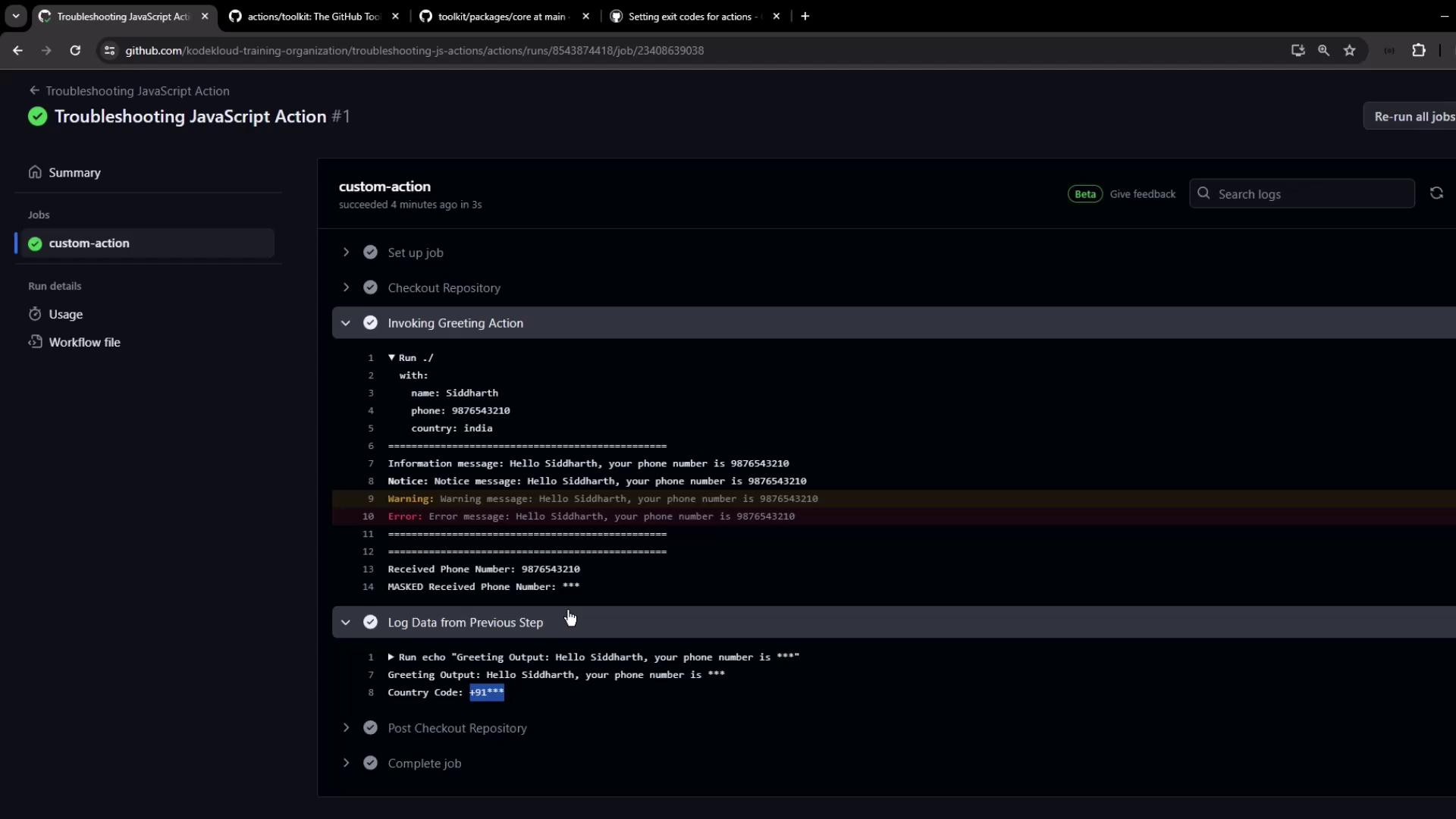Expand the Run echo command disclosure triangle
Image resolution: width=1456 pixels, height=819 pixels.
click(391, 657)
